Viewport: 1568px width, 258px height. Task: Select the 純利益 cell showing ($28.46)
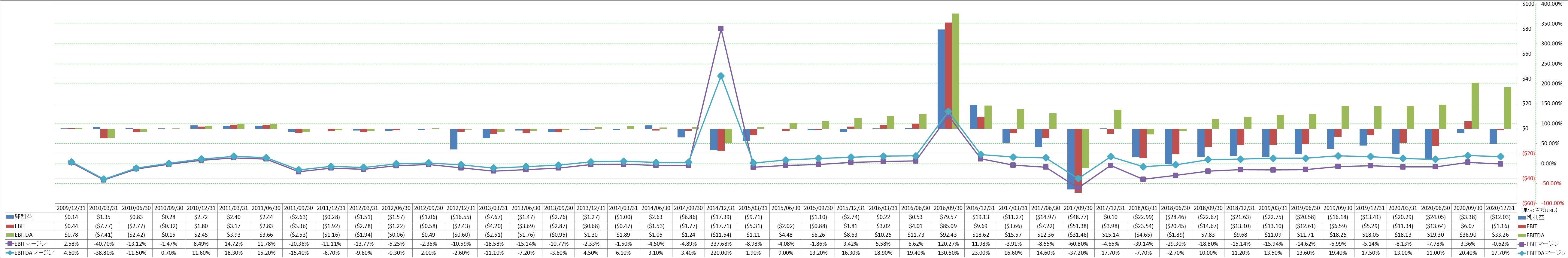click(1175, 217)
